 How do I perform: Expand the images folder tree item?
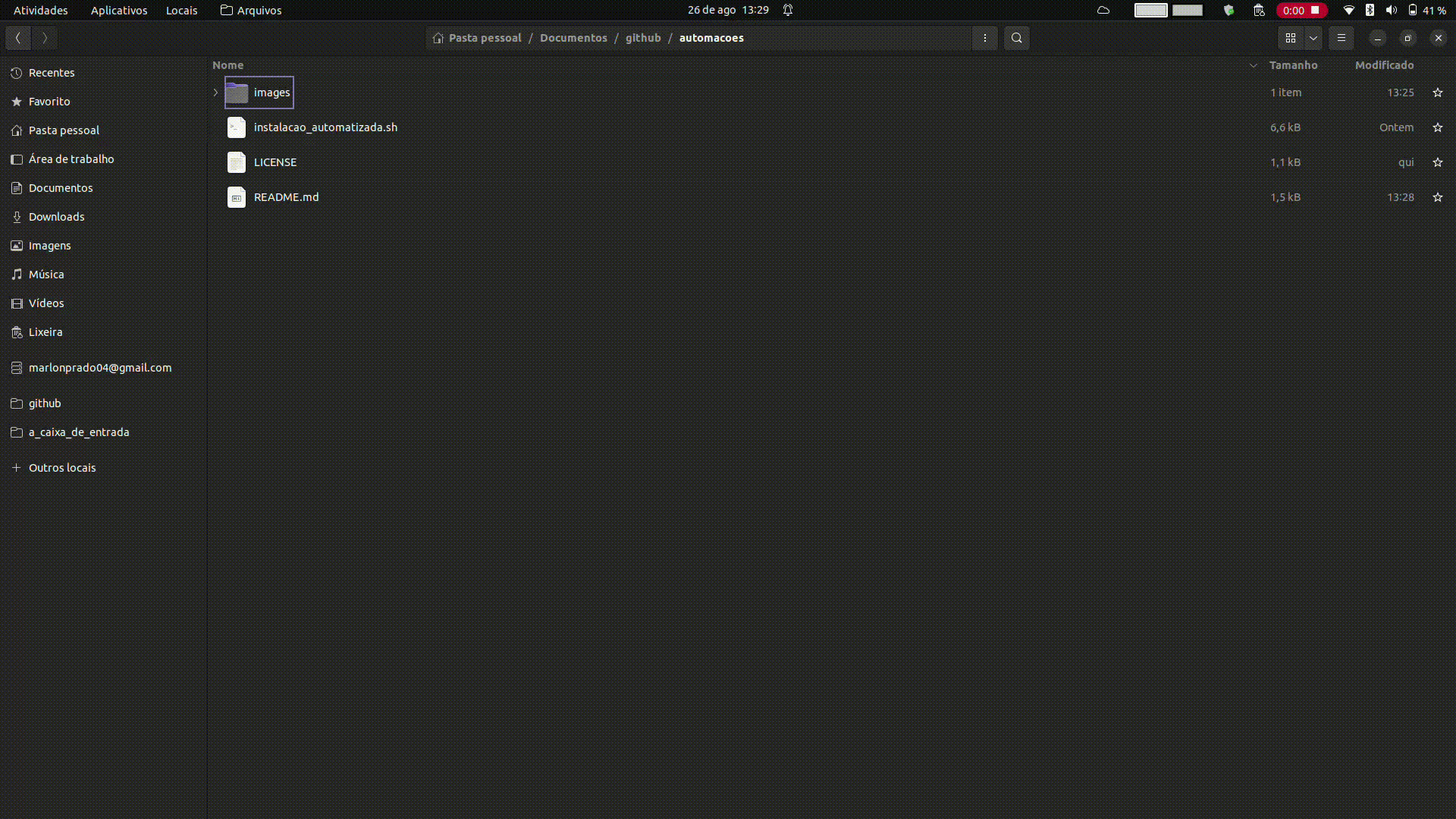pos(214,92)
